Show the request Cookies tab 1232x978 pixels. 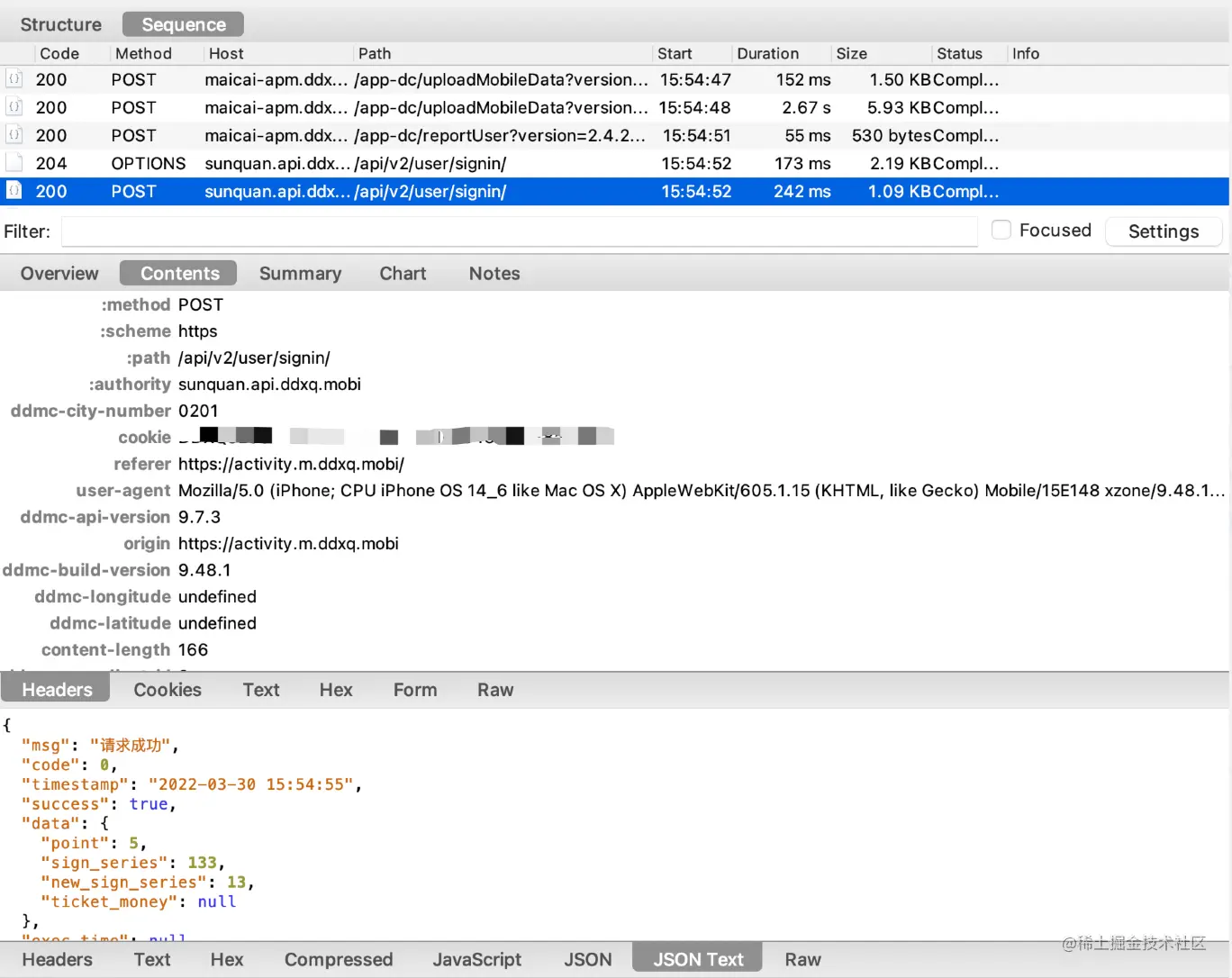[168, 689]
